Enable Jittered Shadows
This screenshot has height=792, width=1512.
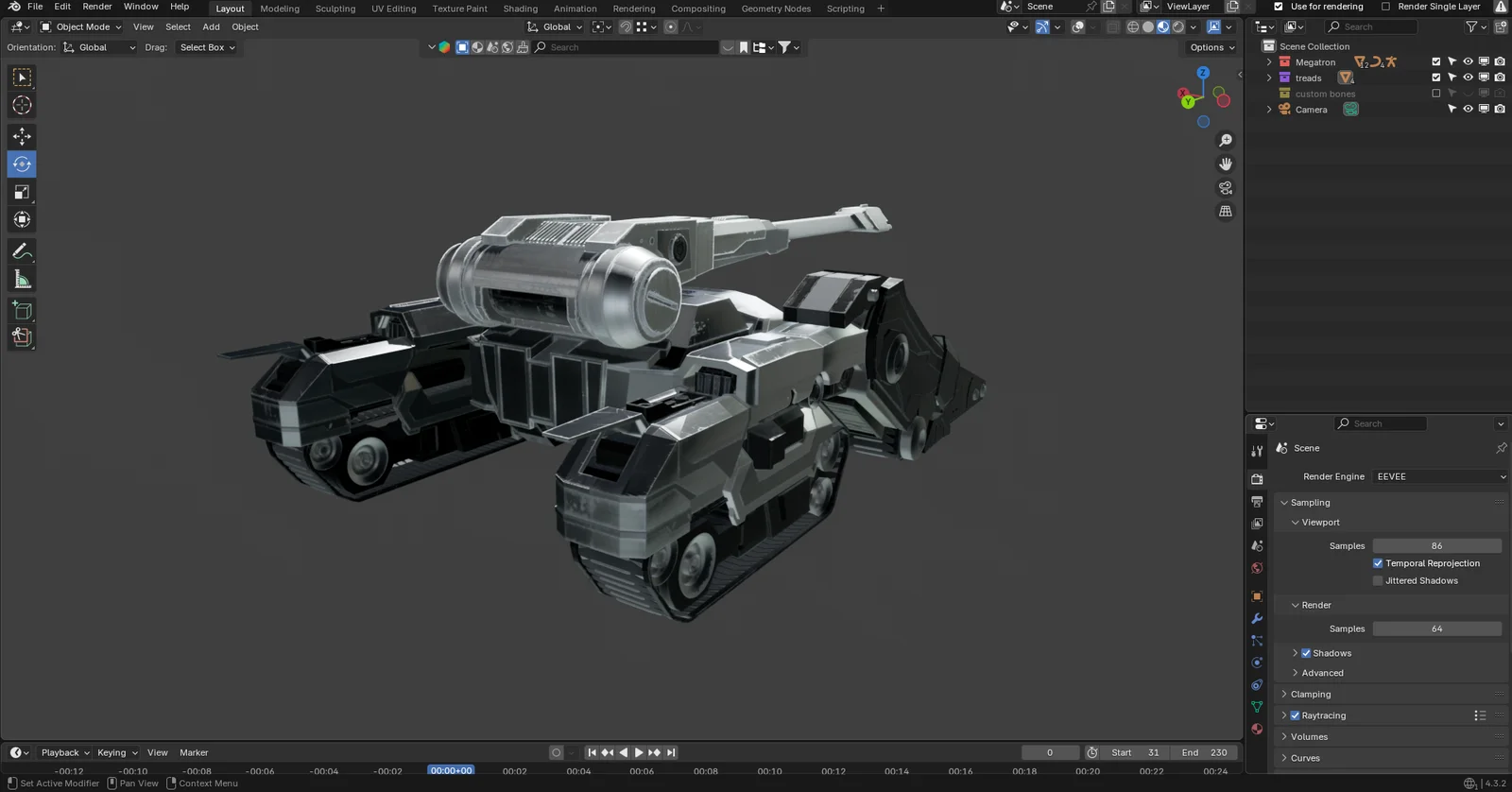pyautogui.click(x=1378, y=580)
